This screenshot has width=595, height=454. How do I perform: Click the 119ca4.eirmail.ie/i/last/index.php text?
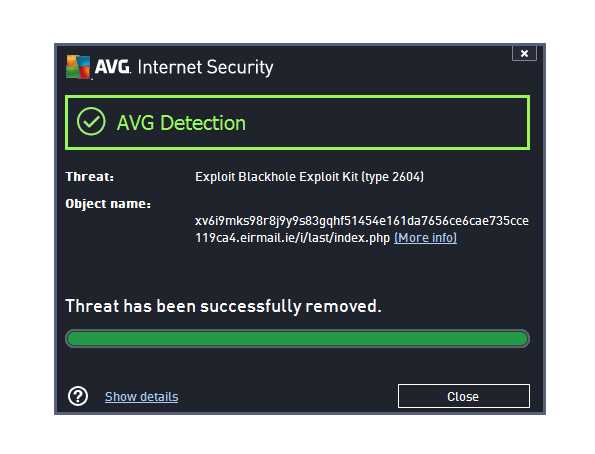[x=293, y=238]
